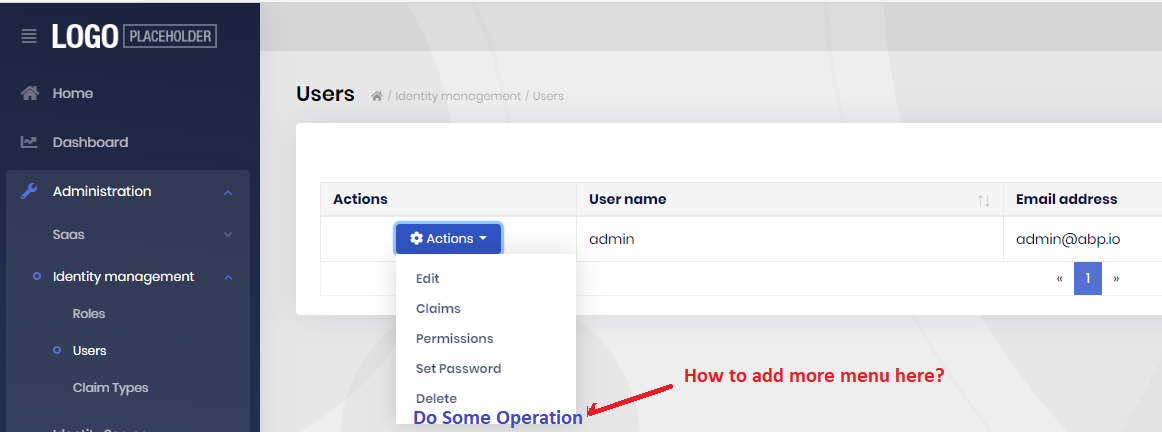The height and width of the screenshot is (432, 1162).
Task: Click pagination page 1 button
Action: tap(1088, 278)
